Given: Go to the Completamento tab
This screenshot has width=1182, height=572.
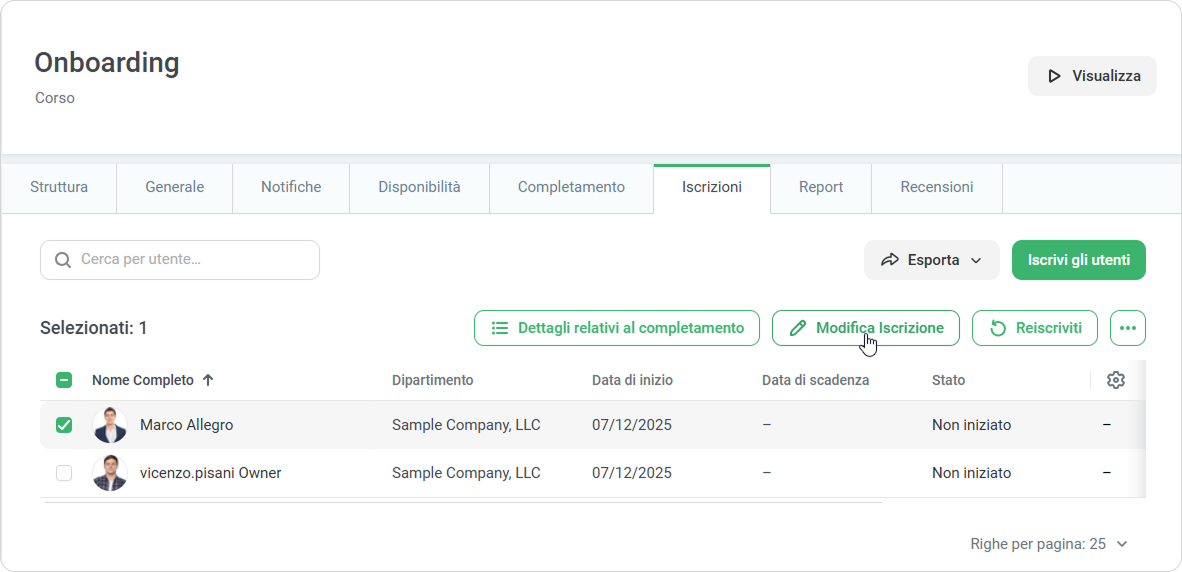Looking at the screenshot, I should (571, 187).
